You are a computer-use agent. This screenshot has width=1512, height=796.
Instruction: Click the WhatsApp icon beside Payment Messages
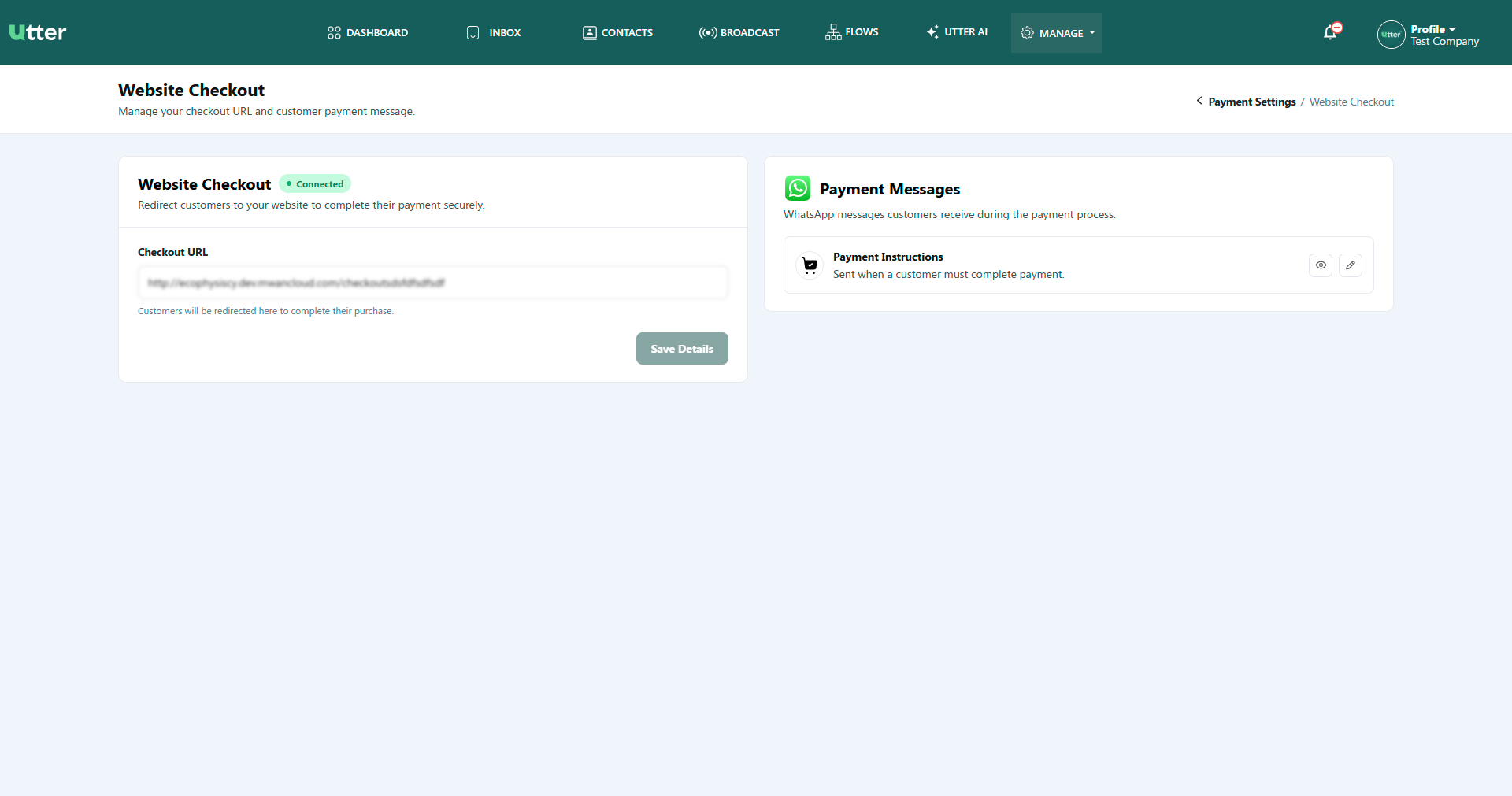coord(798,188)
